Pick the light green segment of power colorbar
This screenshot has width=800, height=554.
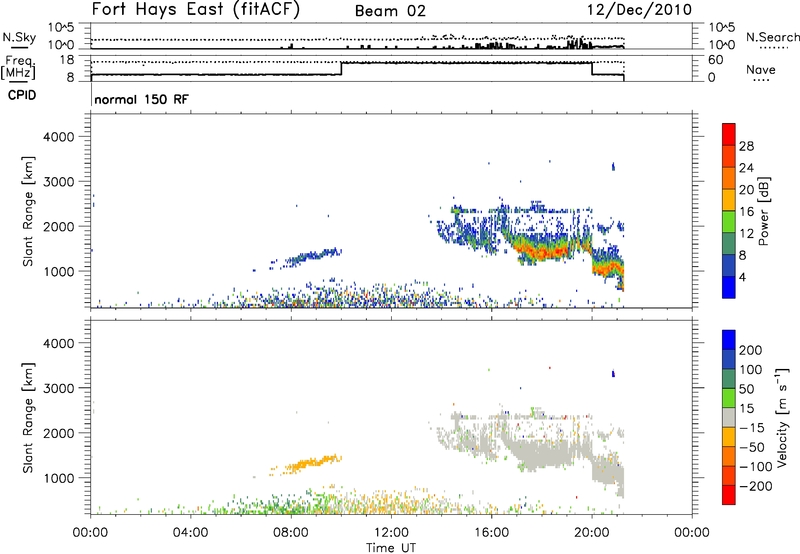pyautogui.click(x=729, y=221)
